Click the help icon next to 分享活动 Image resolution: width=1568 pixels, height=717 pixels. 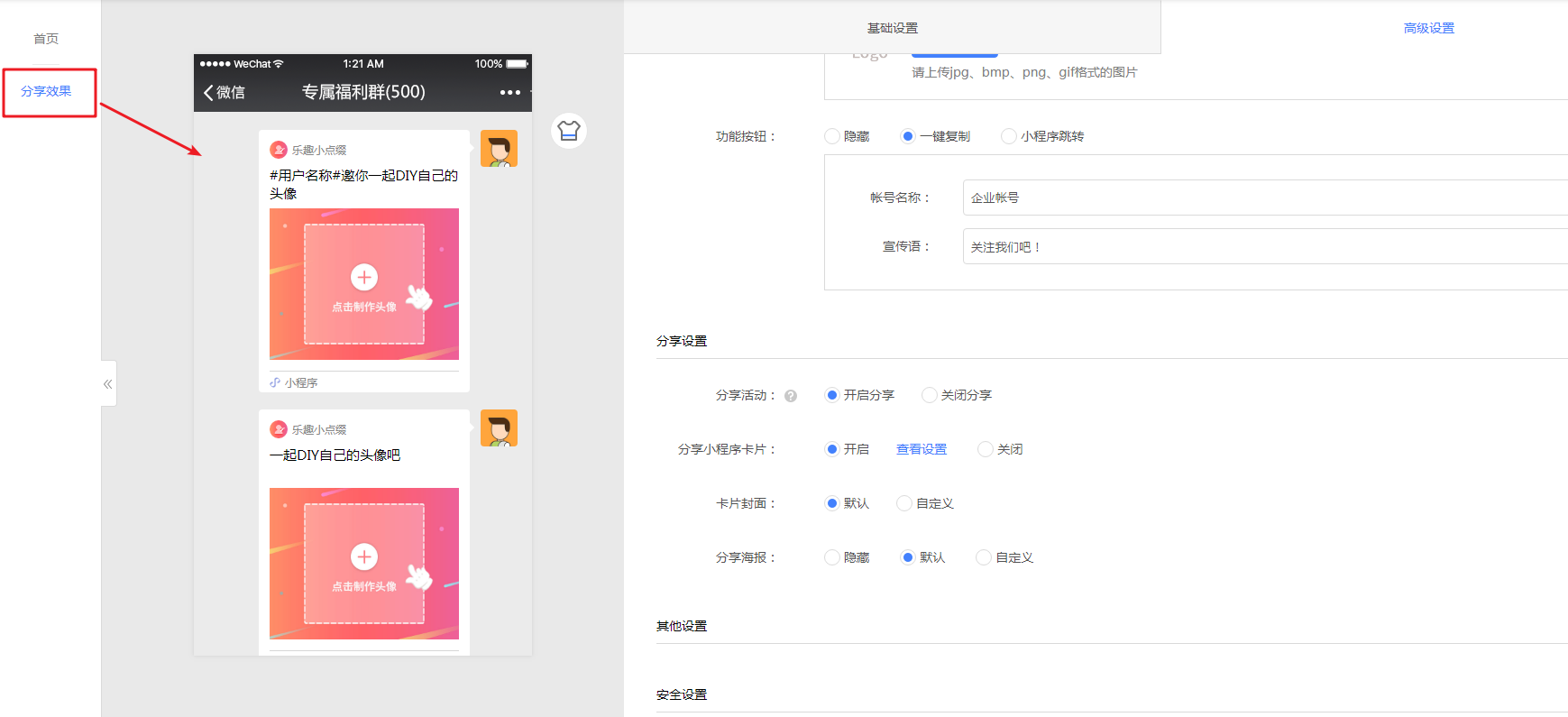pos(791,396)
